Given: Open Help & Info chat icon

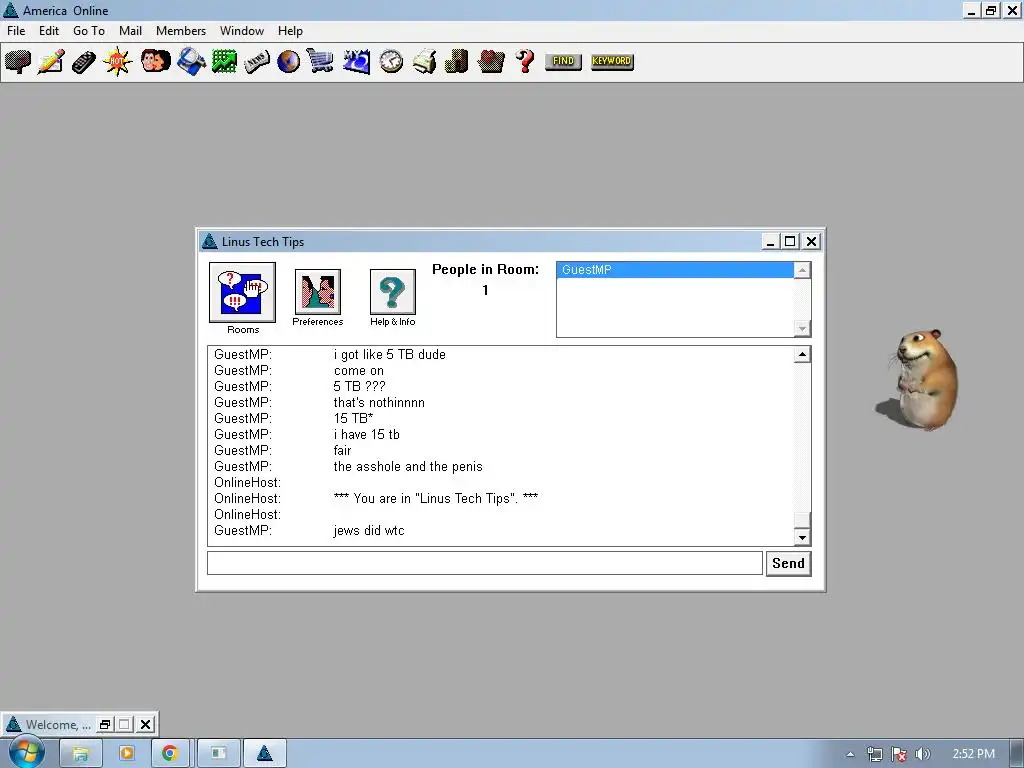Looking at the screenshot, I should (392, 292).
